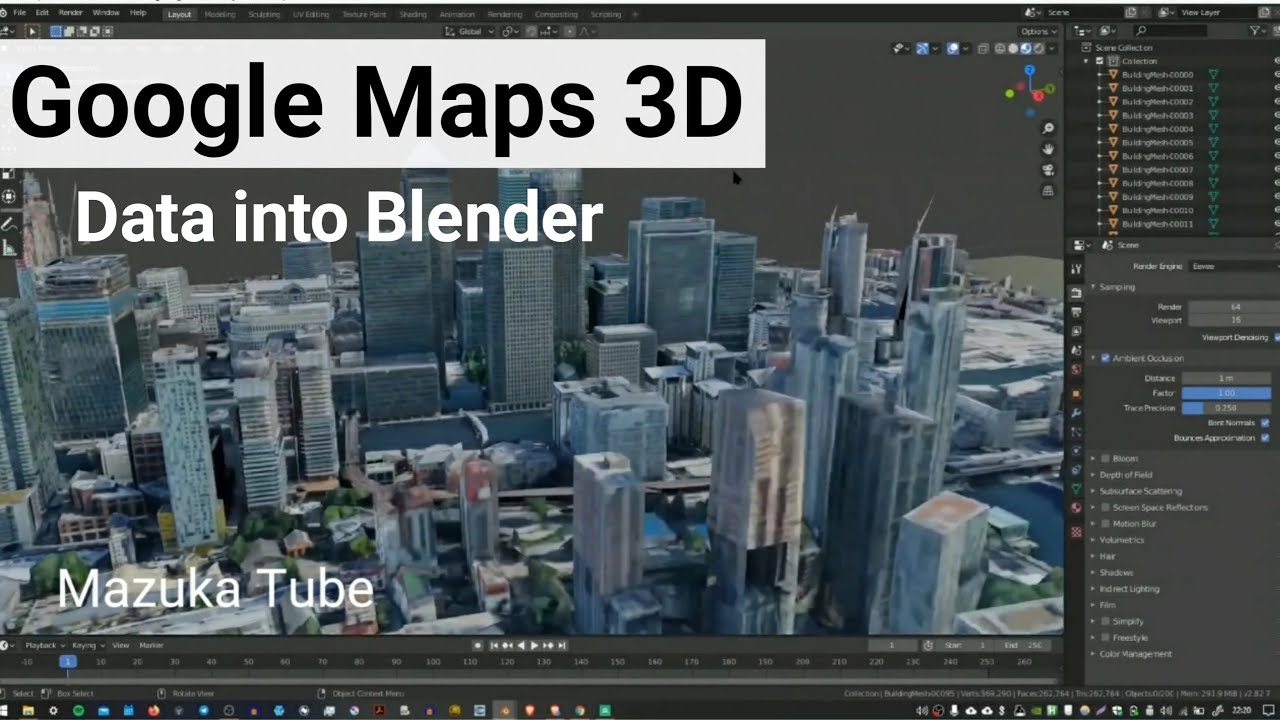Screen dimensions: 1280x720
Task: Toggle X-ray display in viewport header
Action: [x=983, y=49]
